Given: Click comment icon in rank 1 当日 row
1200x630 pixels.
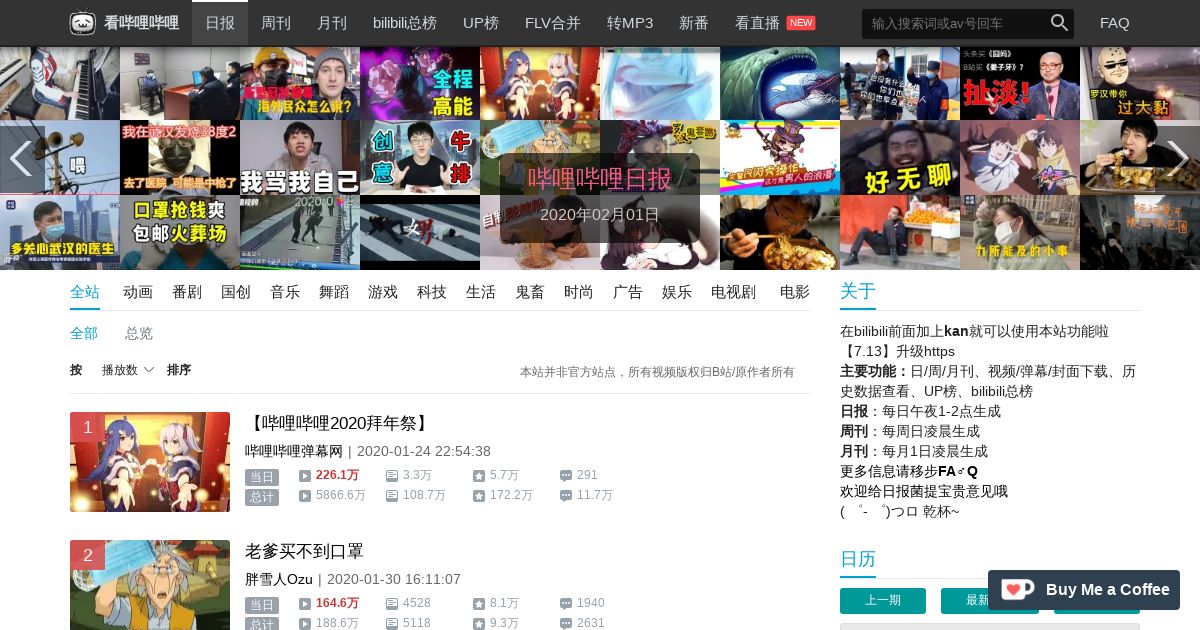Looking at the screenshot, I should click(566, 476).
